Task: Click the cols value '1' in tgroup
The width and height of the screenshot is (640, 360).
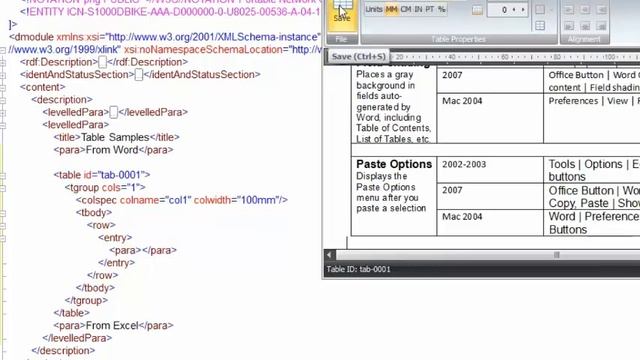Action: [x=132, y=187]
